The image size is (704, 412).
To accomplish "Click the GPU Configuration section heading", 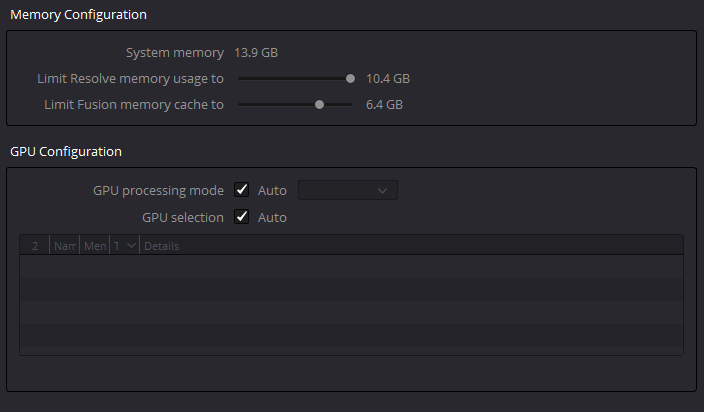I will [66, 152].
